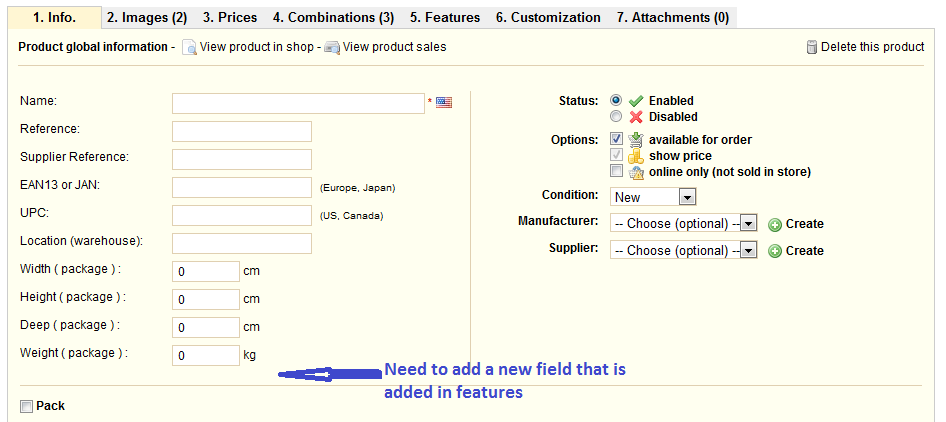
Task: Click the Delete this product link
Action: [x=872, y=47]
